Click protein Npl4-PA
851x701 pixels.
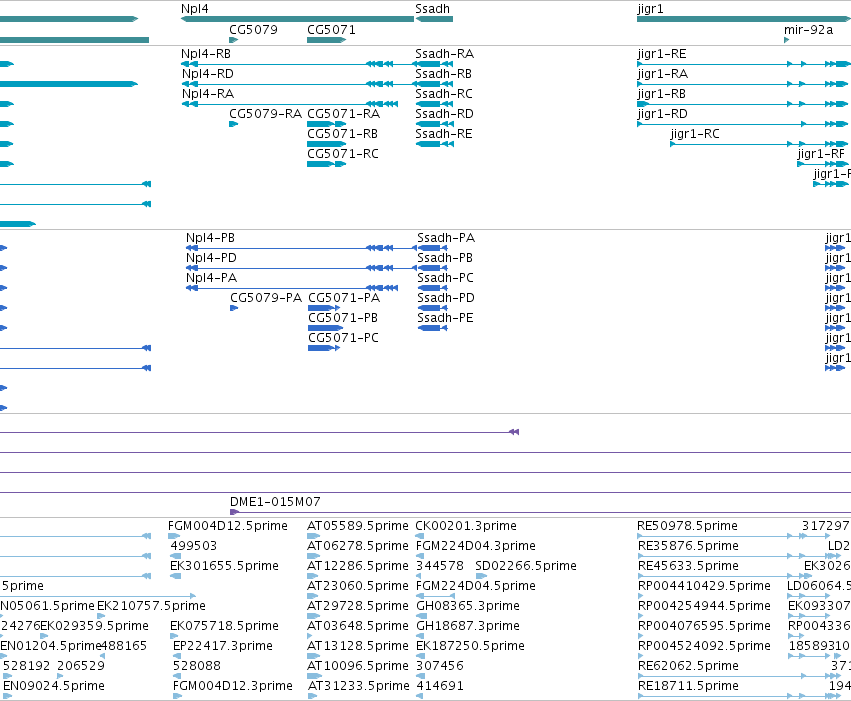[211, 278]
